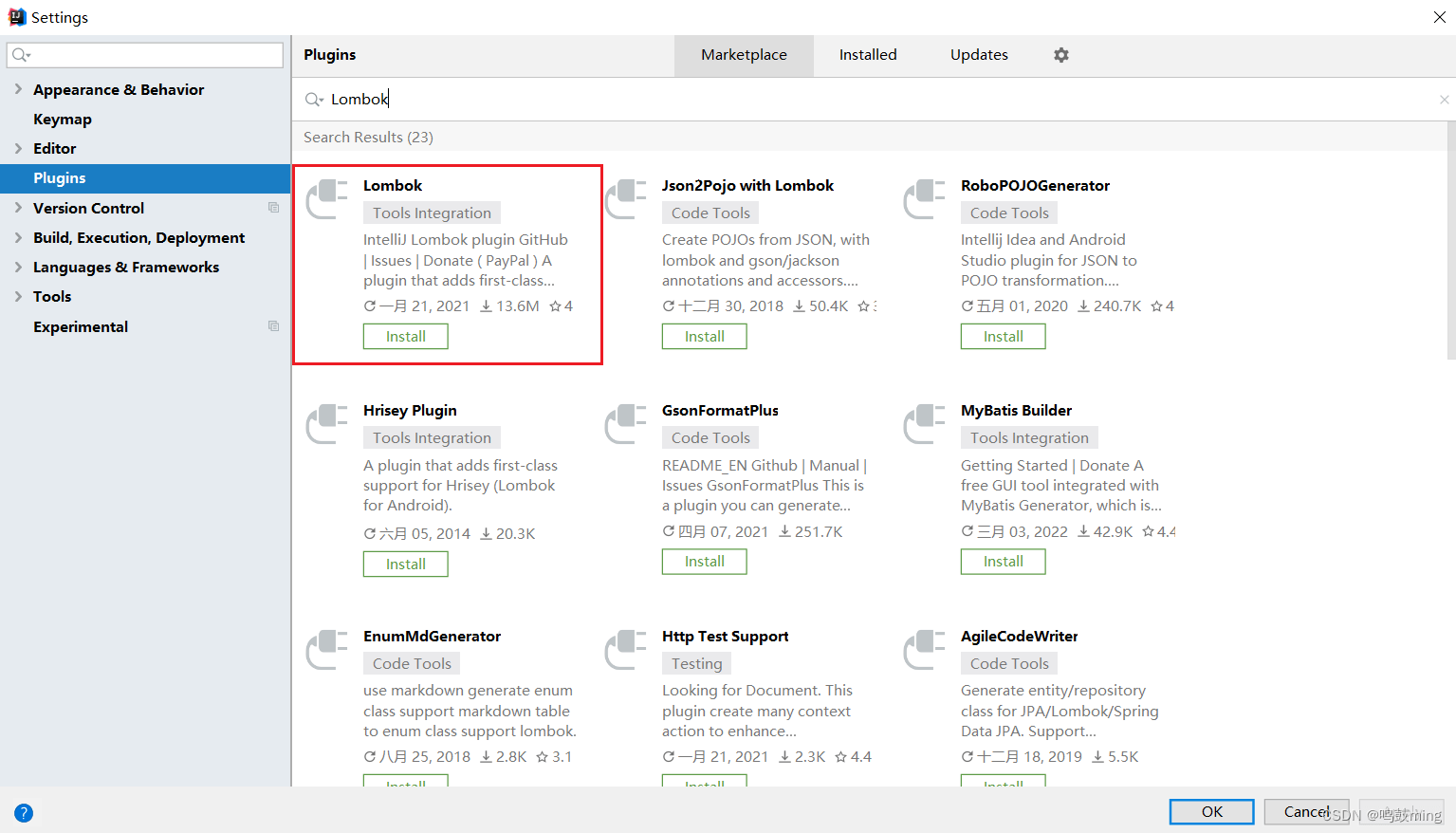Click the IntelliJ Settings window logo

click(17, 17)
